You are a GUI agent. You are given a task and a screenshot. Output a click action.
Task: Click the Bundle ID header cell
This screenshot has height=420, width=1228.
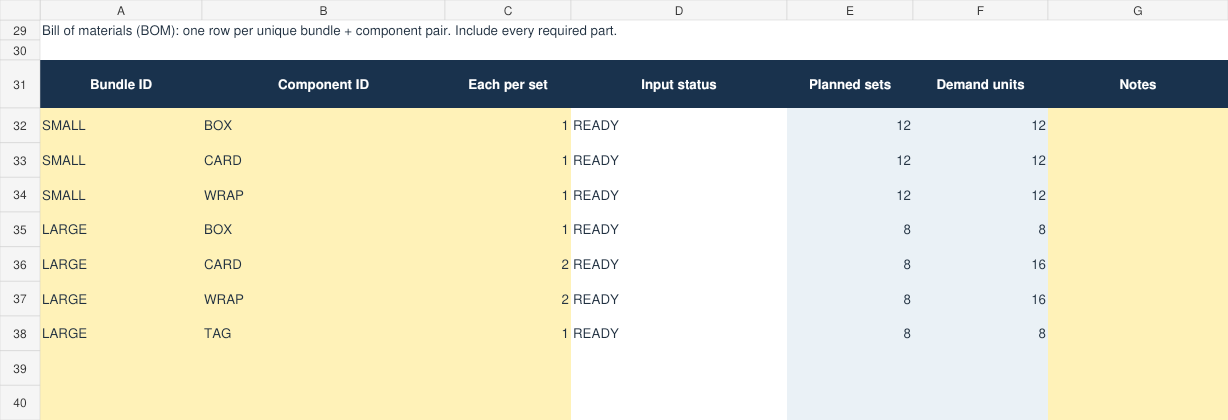tap(120, 84)
